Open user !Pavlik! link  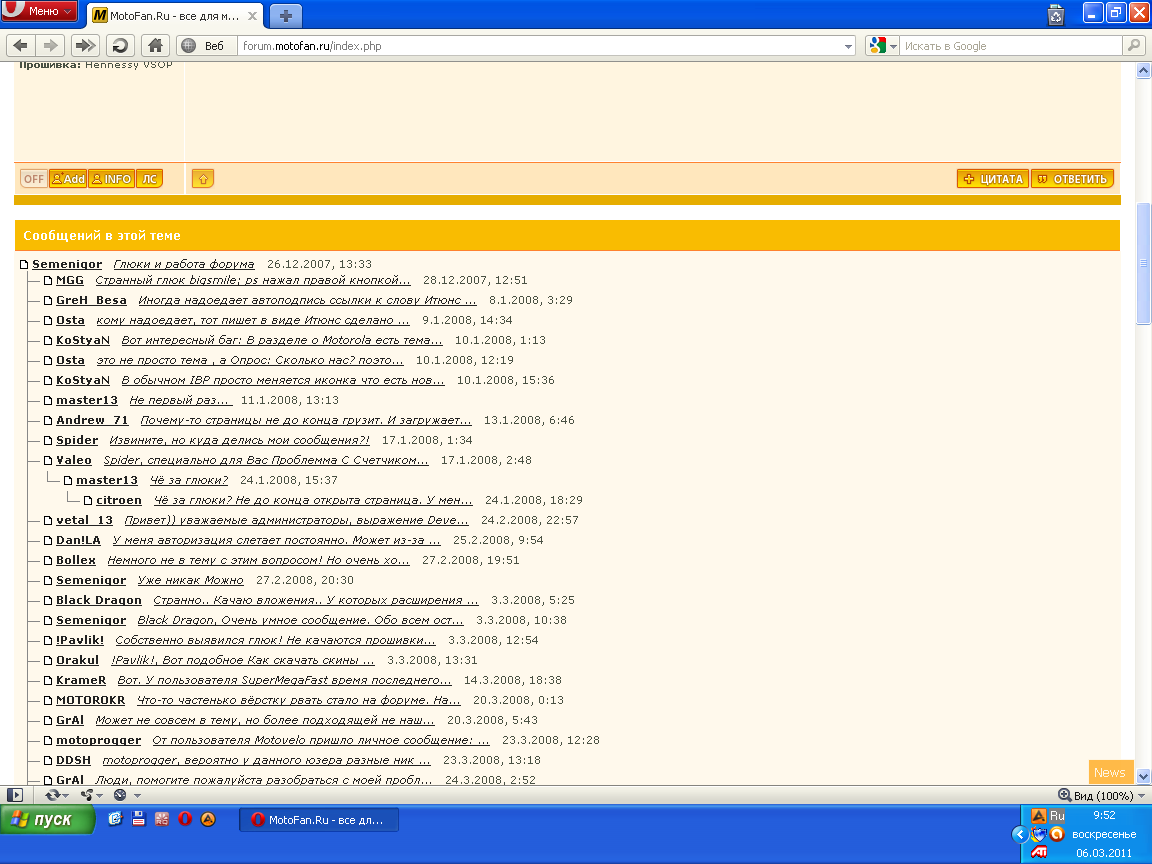pos(79,640)
